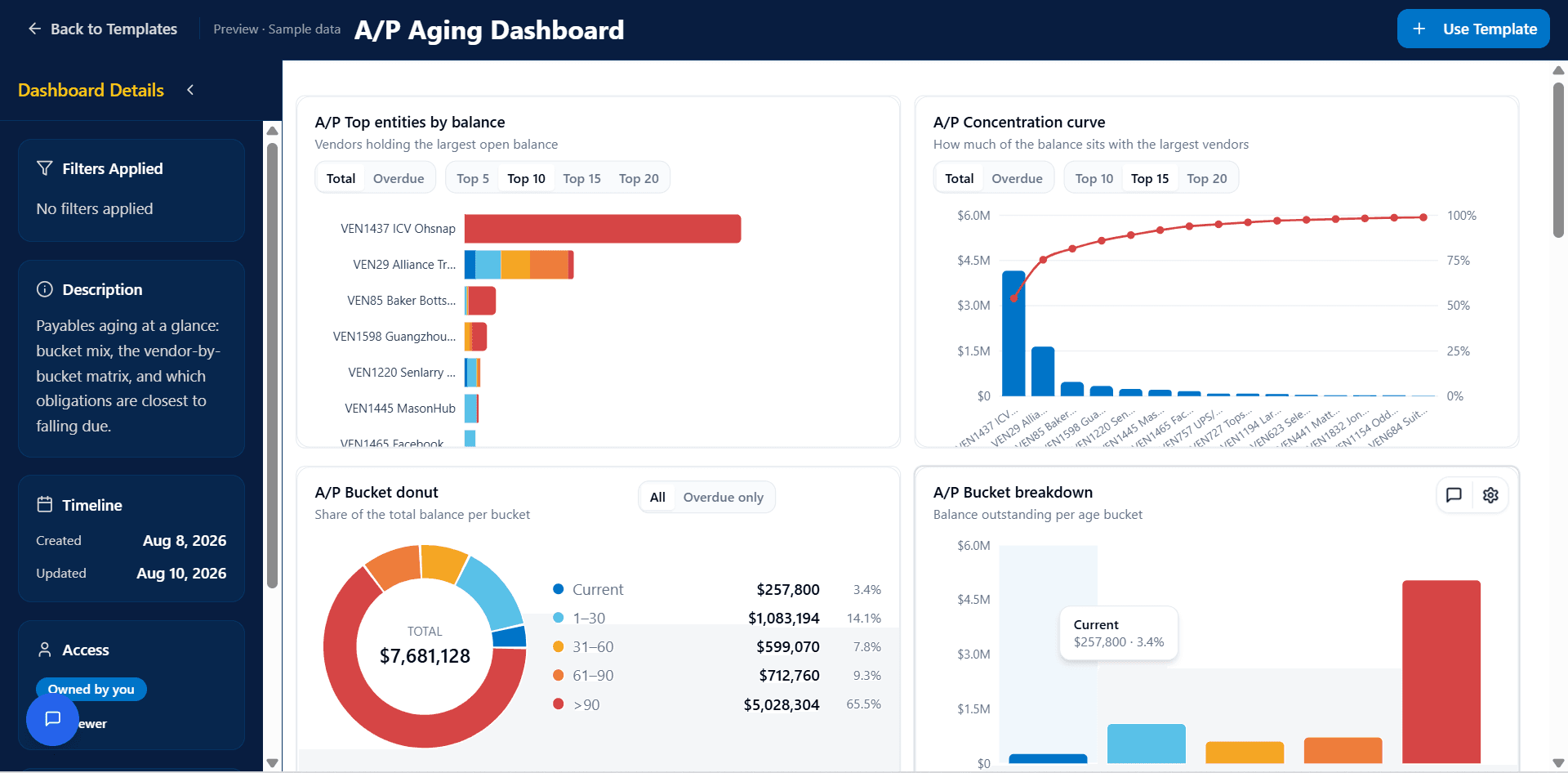Click the Timeline calendar icon
This screenshot has height=773, width=1568.
(x=45, y=504)
